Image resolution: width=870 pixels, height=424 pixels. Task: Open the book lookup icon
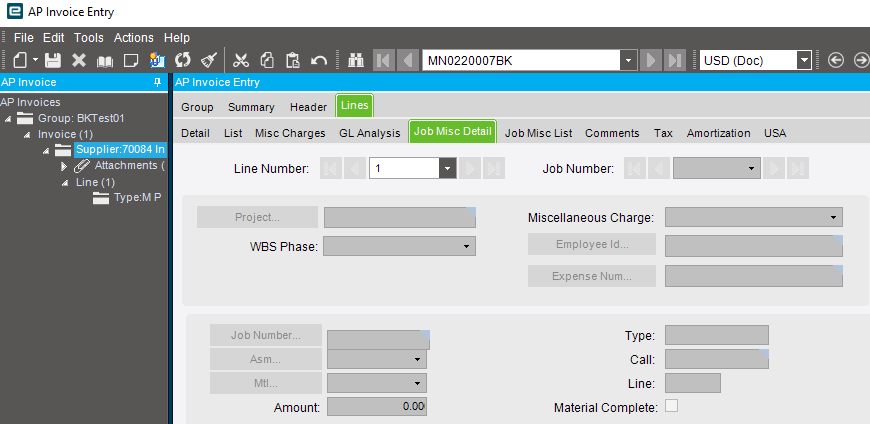click(x=105, y=60)
